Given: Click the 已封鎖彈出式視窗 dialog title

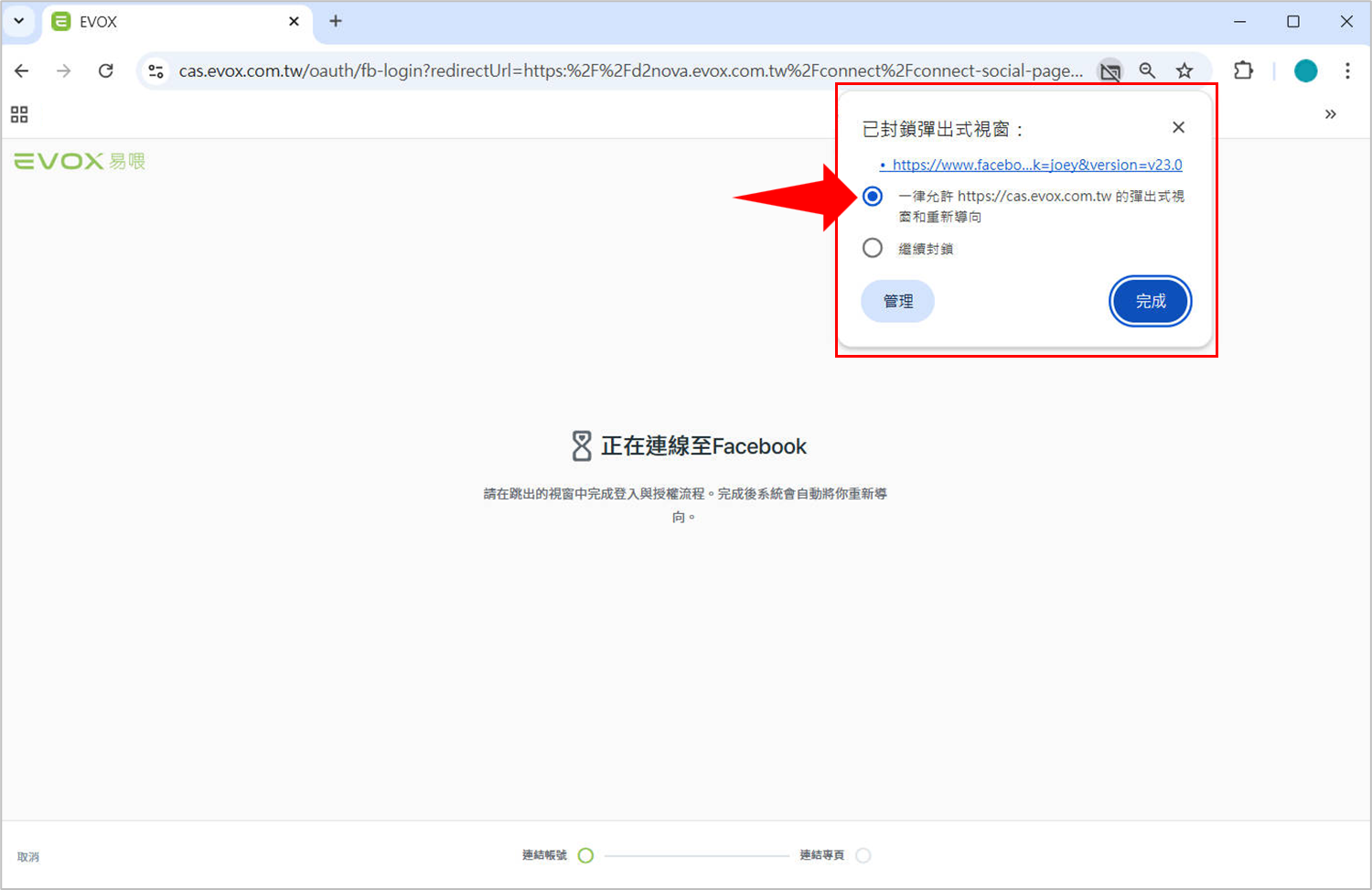Looking at the screenshot, I should (x=941, y=129).
